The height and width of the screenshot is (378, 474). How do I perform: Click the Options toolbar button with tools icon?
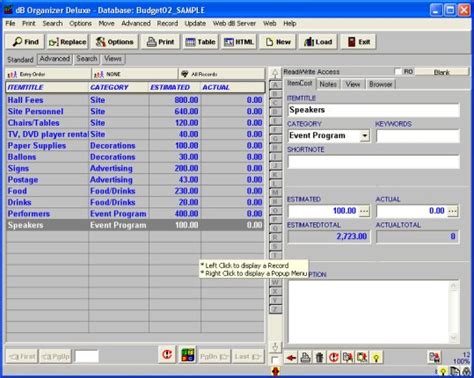tap(115, 42)
